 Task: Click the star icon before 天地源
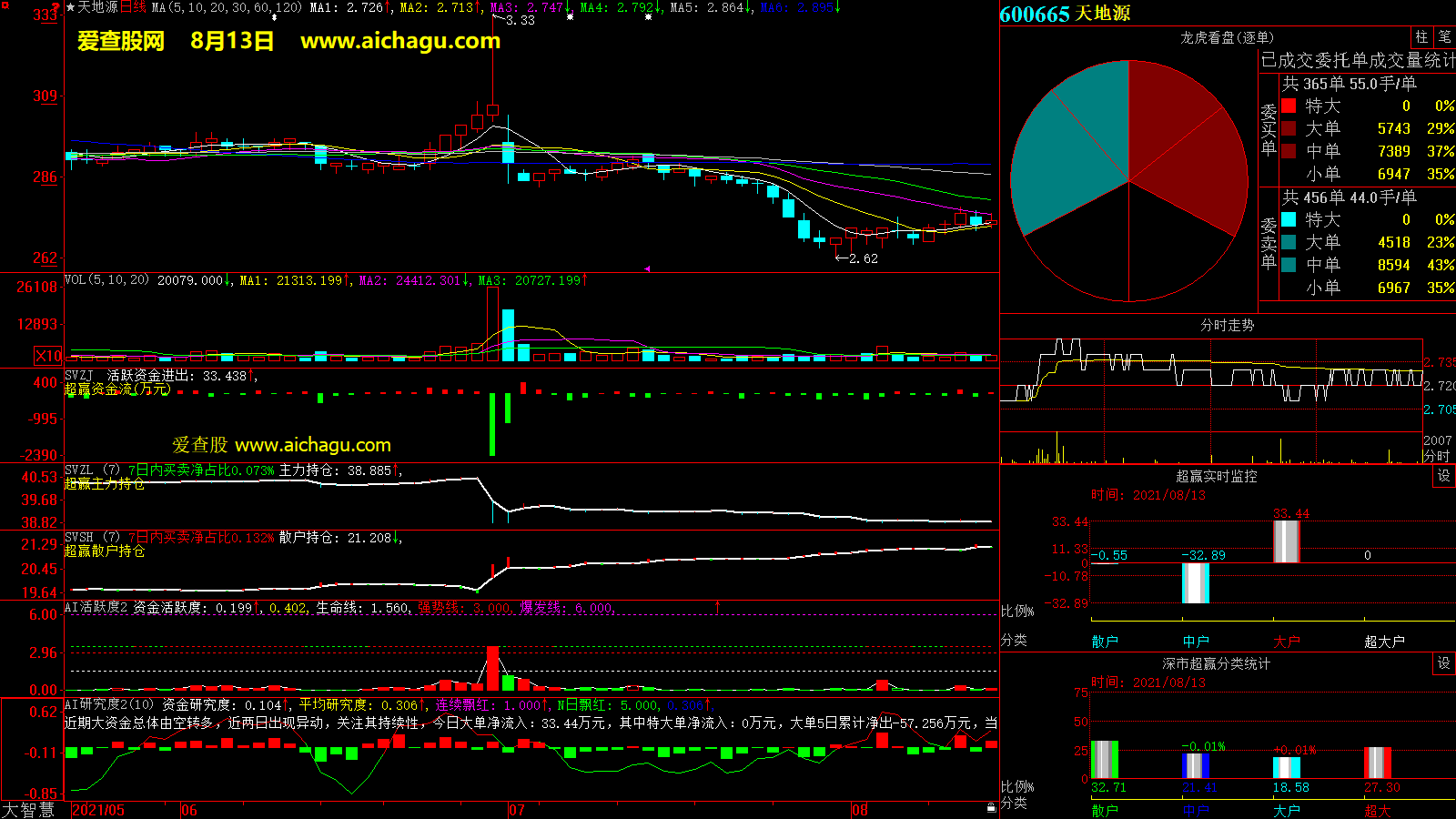71,7
